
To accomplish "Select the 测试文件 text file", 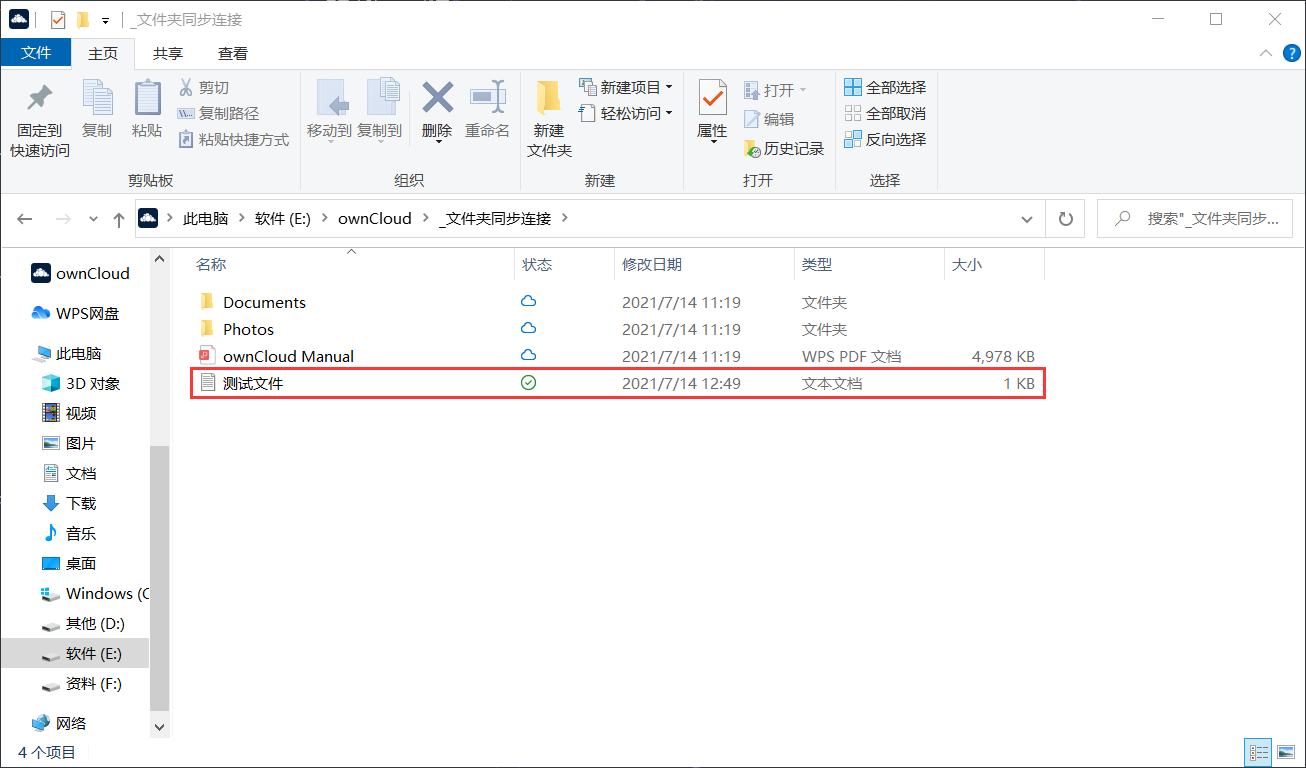I will (x=617, y=383).
